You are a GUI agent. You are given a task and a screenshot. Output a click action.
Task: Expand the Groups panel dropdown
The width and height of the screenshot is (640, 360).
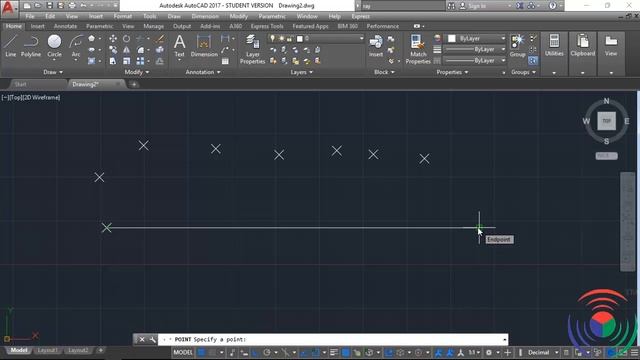point(523,72)
